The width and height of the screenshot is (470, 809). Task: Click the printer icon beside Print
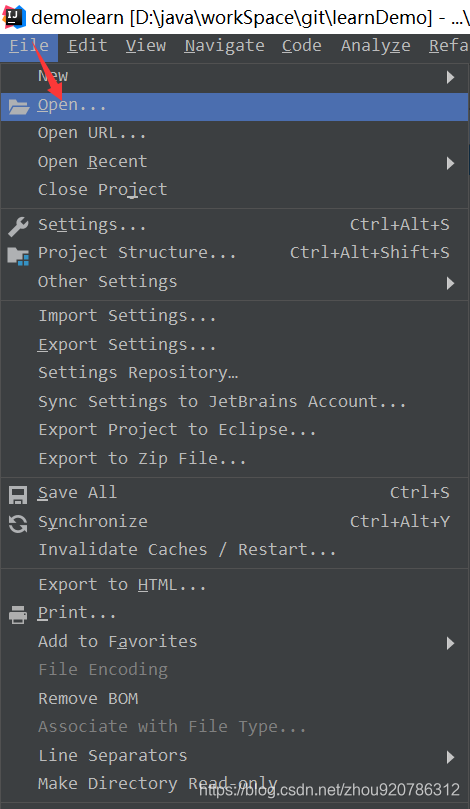(19, 614)
